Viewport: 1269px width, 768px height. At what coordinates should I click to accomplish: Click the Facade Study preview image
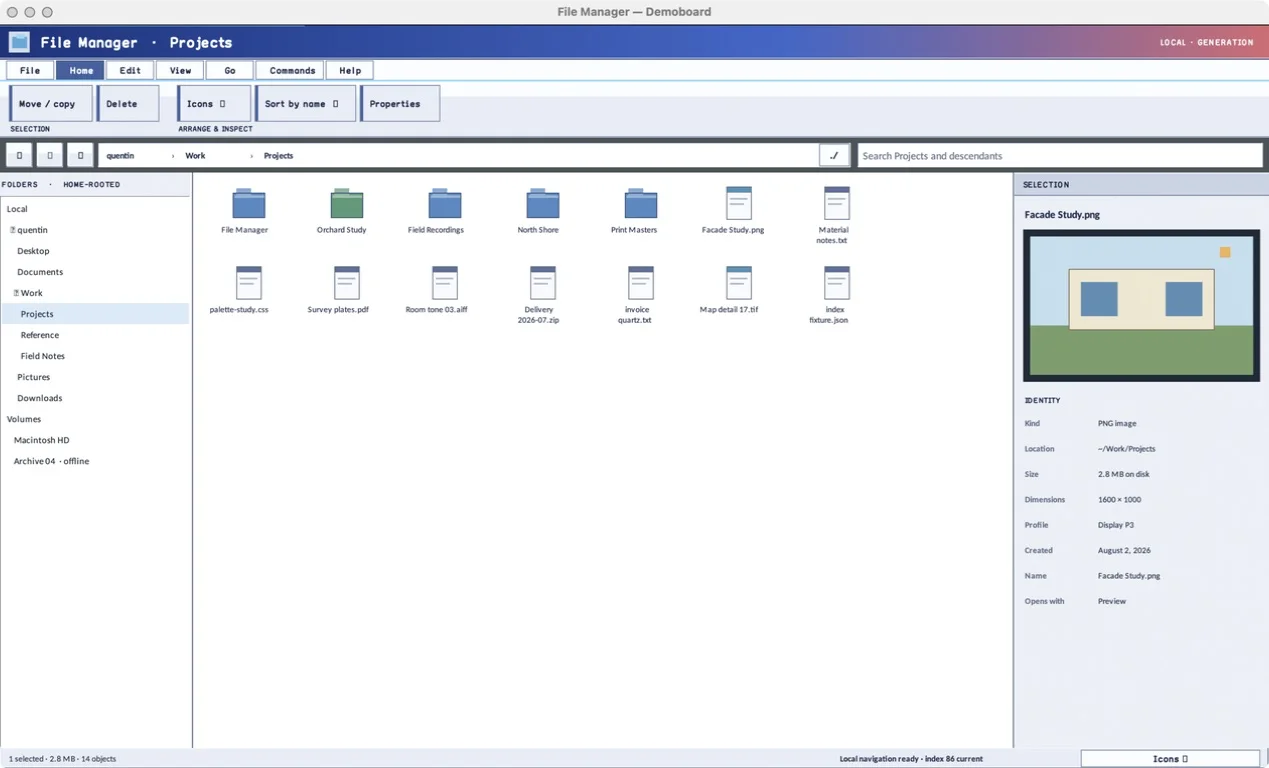pyautogui.click(x=1141, y=305)
